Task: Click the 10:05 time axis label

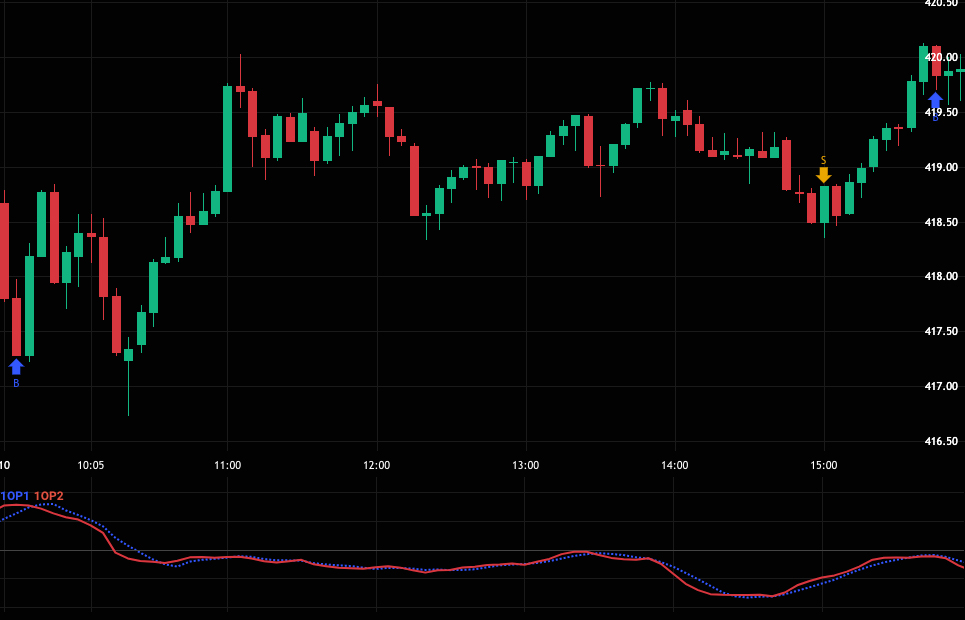Action: [x=91, y=465]
